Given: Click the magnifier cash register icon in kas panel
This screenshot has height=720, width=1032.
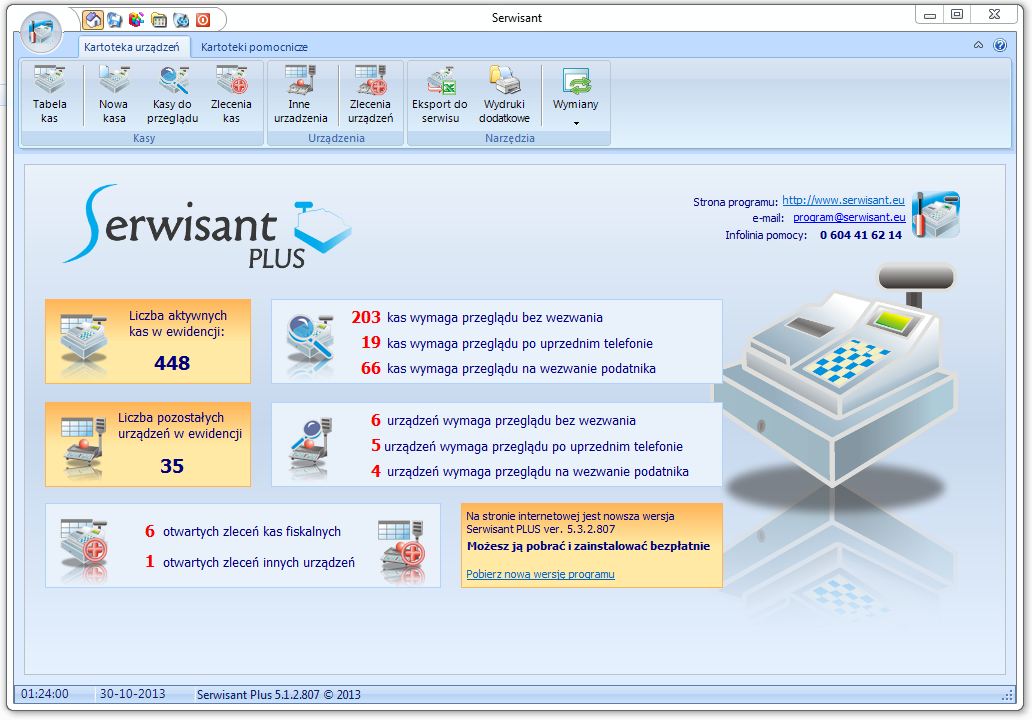Looking at the screenshot, I should point(310,344).
